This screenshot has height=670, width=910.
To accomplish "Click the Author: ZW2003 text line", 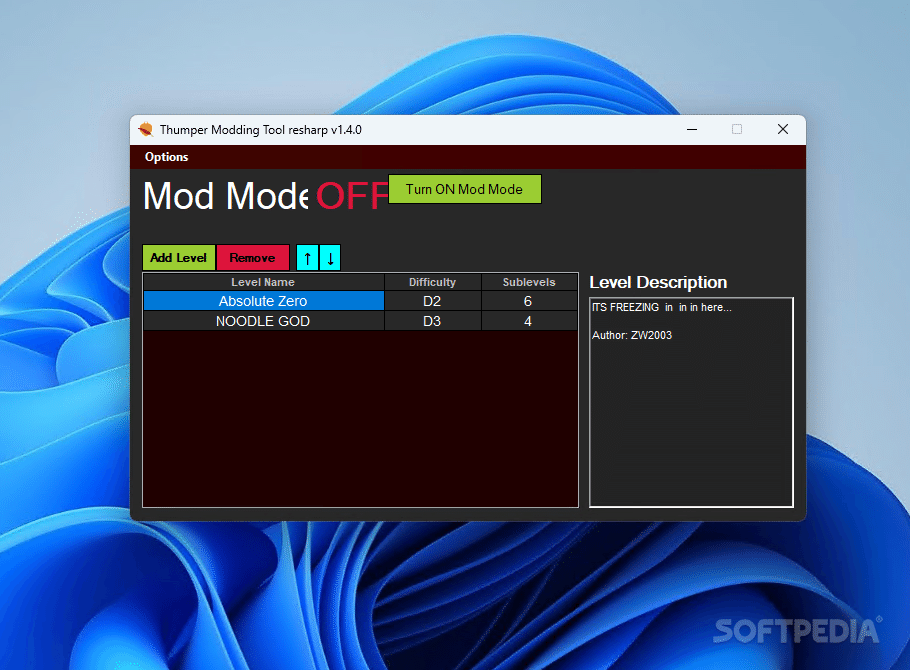I will [632, 335].
